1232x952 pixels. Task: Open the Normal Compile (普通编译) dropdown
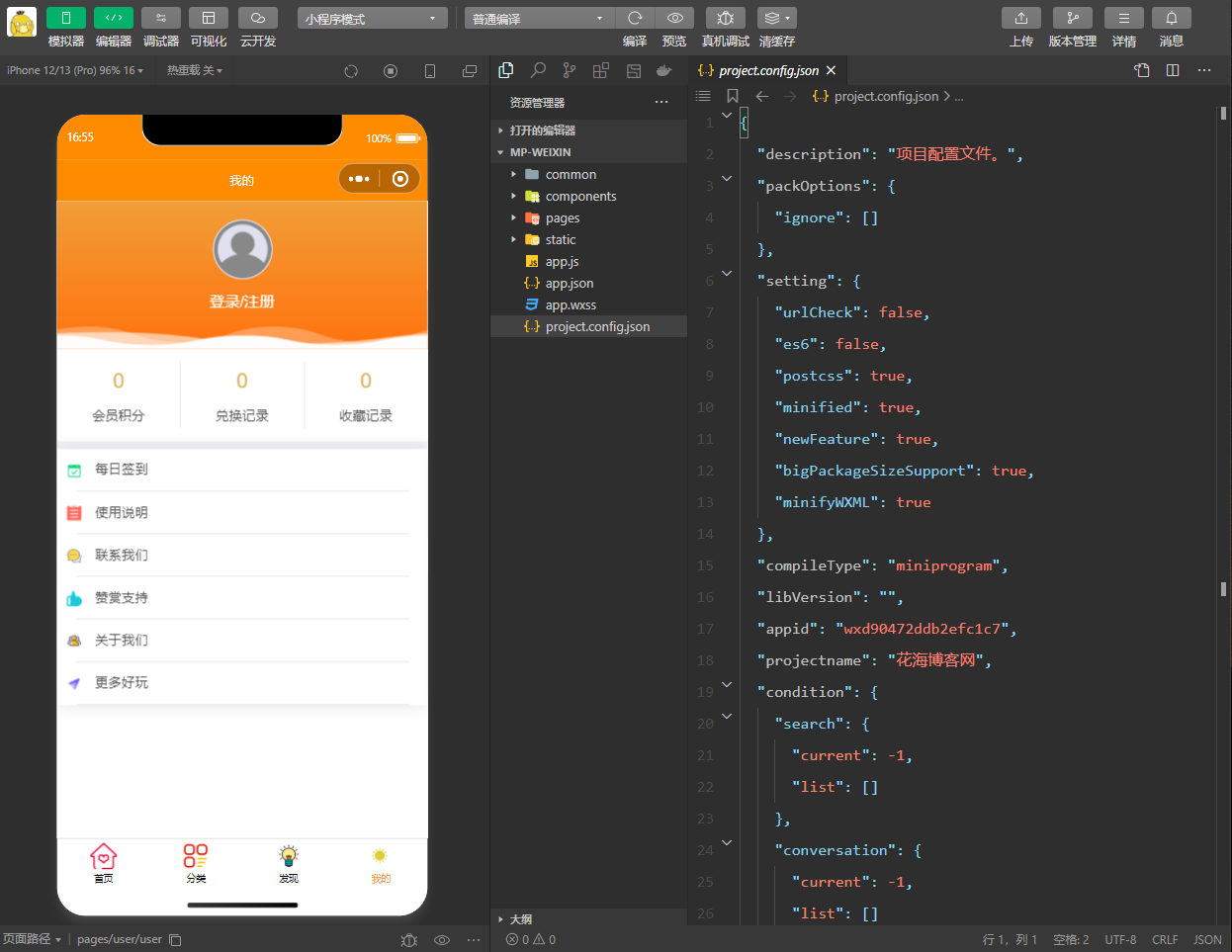pos(539,19)
